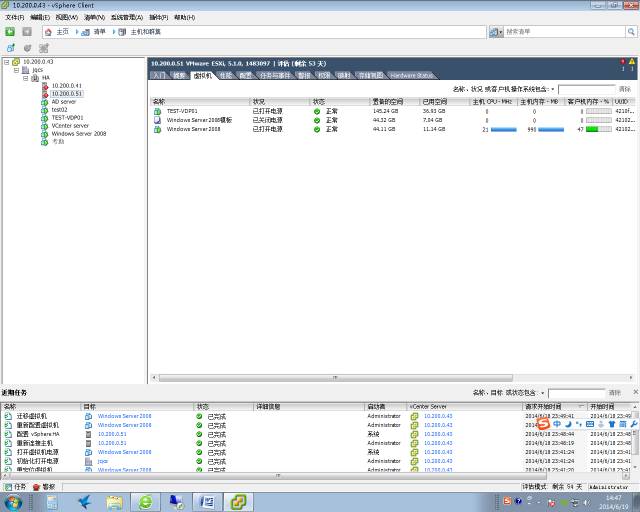Click the vCenter 10.200.0.43 root icon in tree
640x512 pixels.
click(x=16, y=62)
